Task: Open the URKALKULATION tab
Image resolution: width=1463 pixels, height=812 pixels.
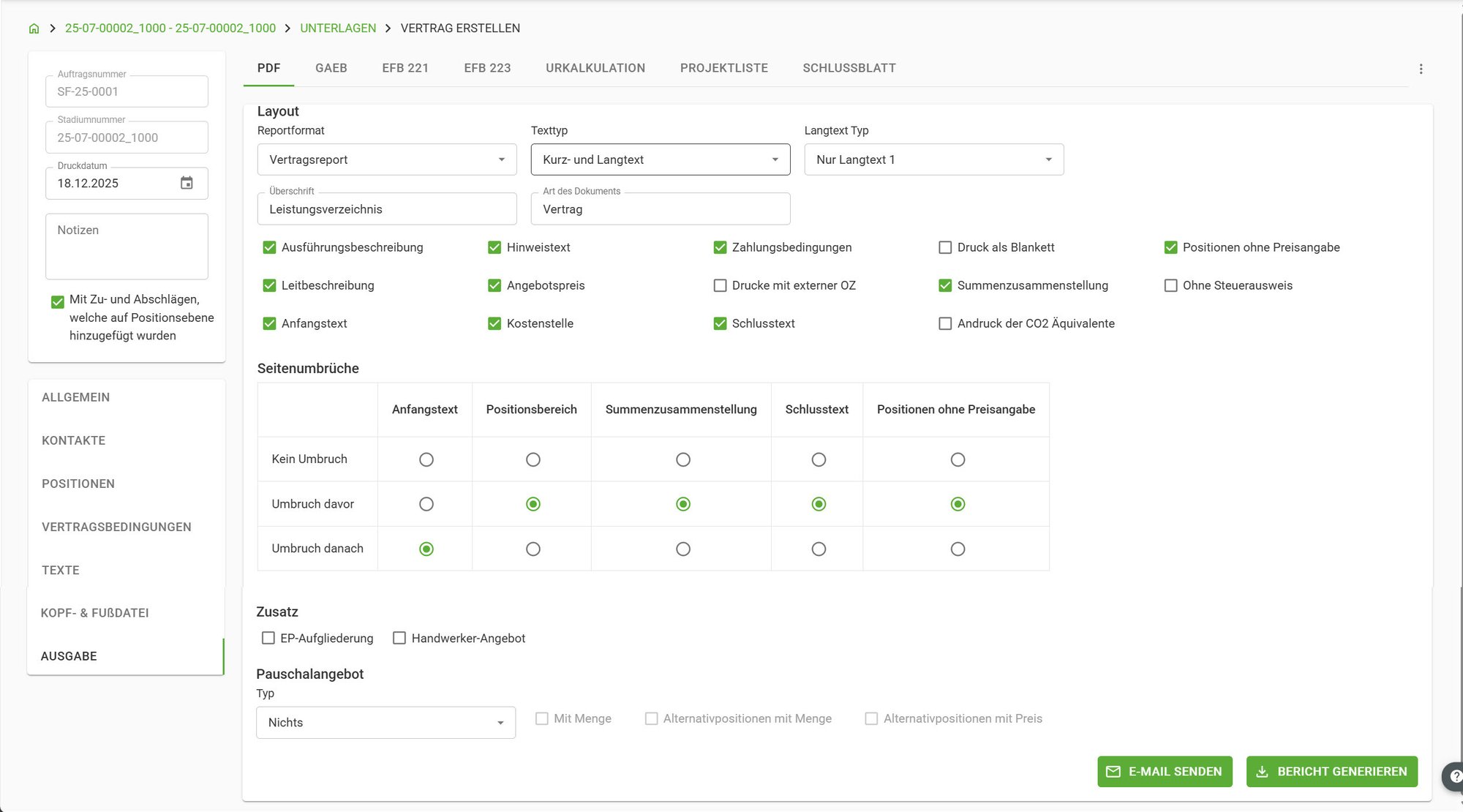Action: [x=595, y=68]
